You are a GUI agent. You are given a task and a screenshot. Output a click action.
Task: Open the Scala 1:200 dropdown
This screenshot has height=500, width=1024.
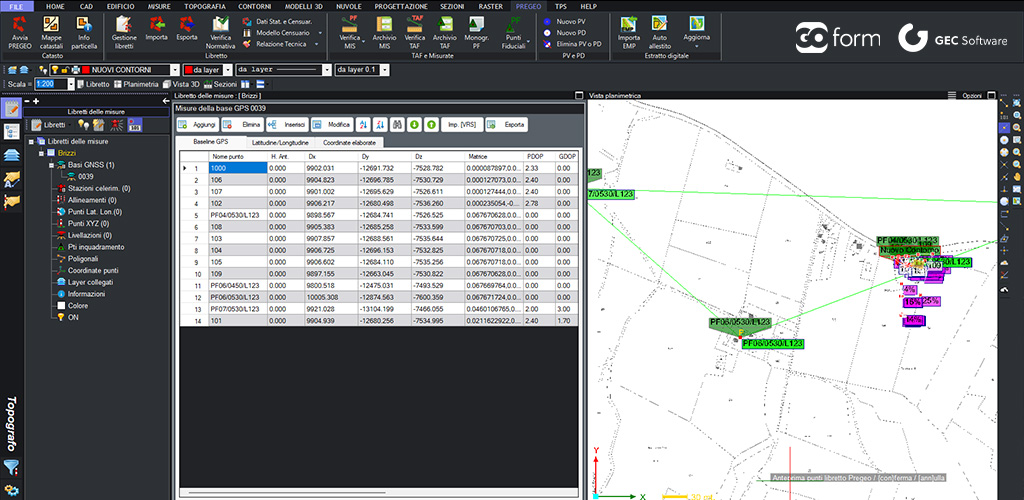[x=71, y=84]
